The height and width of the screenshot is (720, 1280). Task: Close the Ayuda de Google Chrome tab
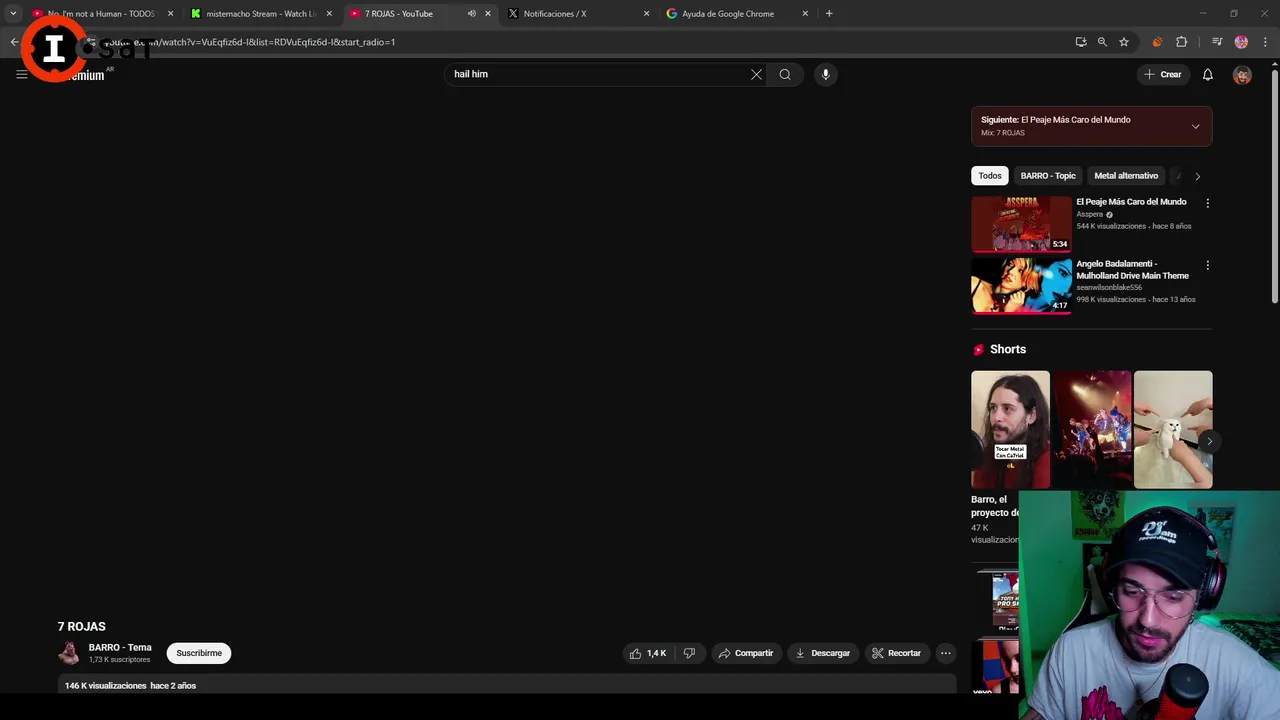coord(805,14)
